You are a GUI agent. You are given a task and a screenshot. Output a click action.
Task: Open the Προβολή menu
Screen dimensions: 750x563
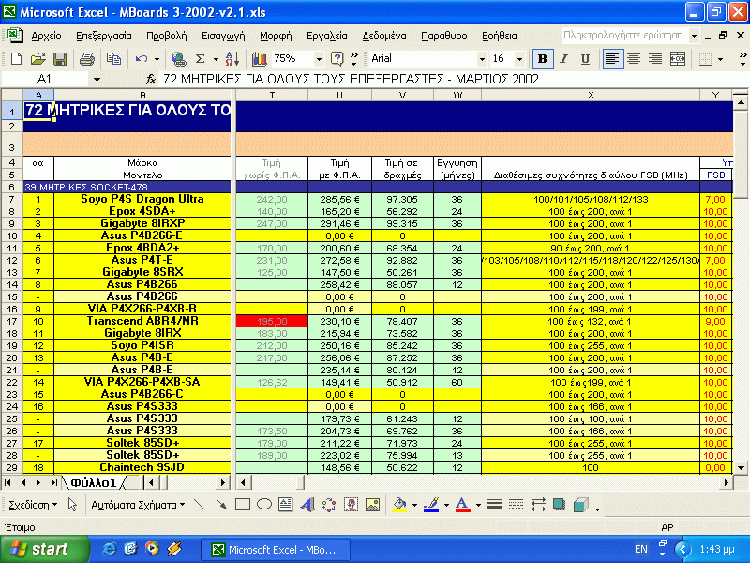166,36
